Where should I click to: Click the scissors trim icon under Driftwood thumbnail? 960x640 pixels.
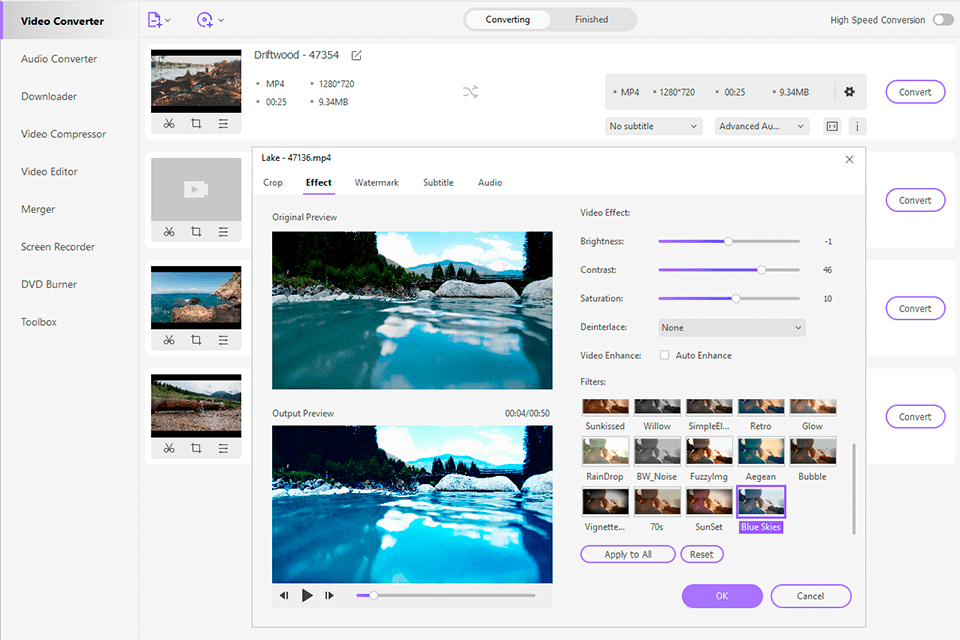tap(169, 123)
